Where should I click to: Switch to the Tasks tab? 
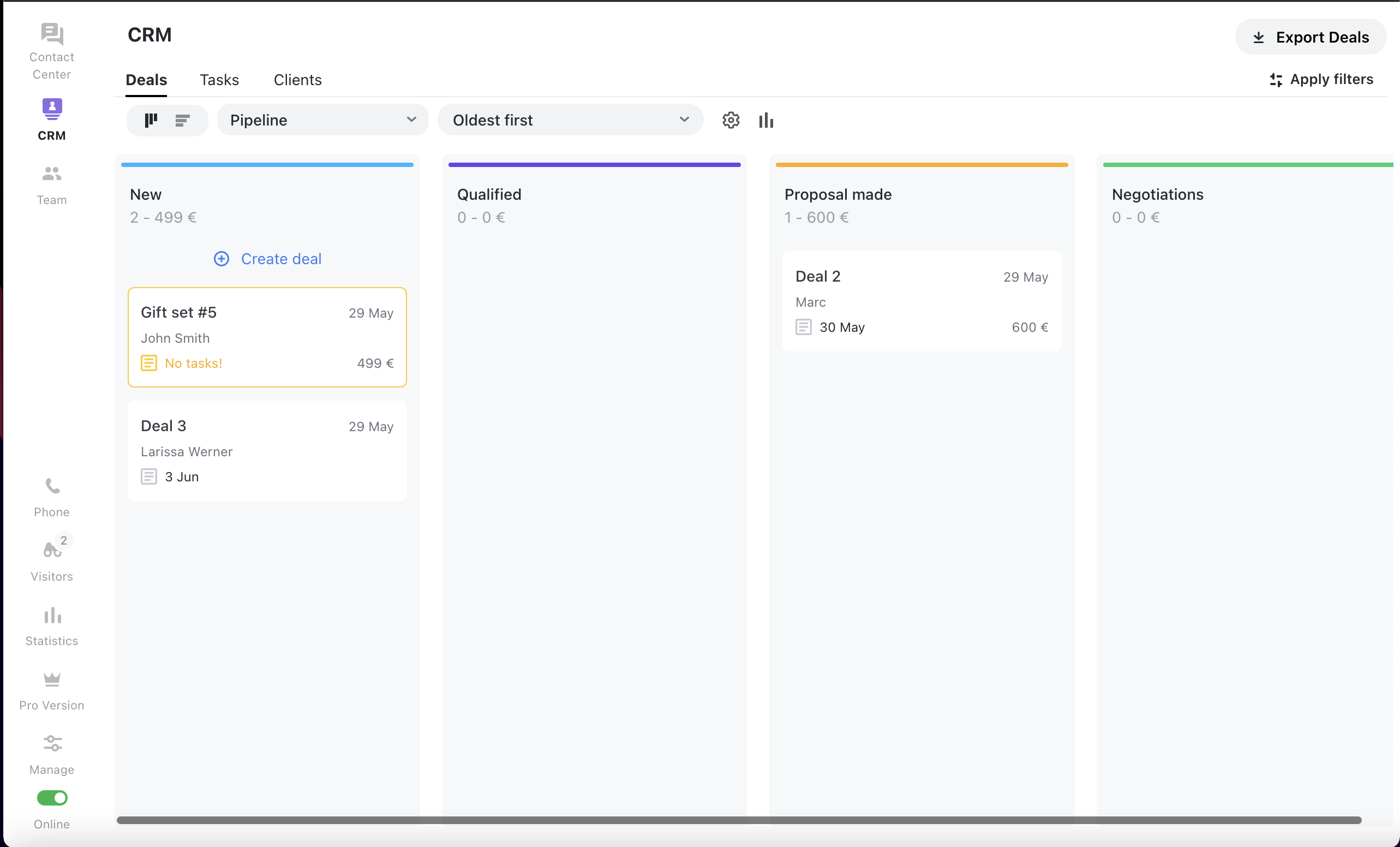[x=219, y=80]
